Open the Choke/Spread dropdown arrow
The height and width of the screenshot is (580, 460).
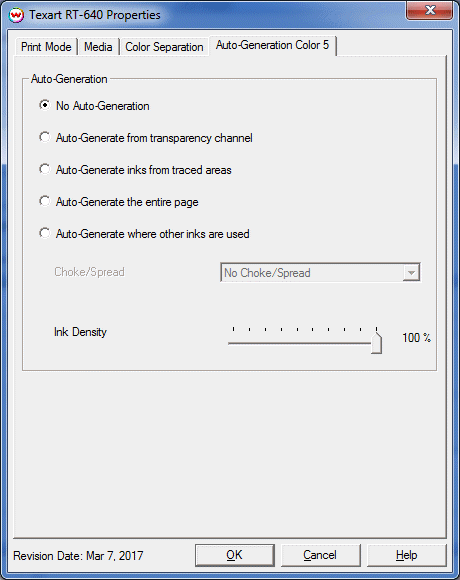tap(411, 273)
